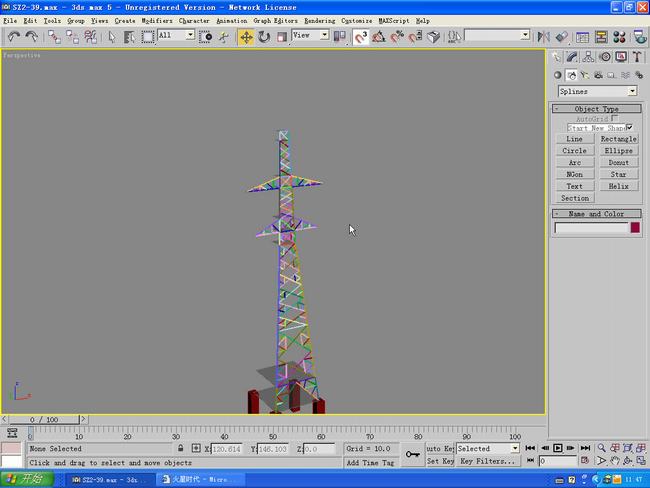The width and height of the screenshot is (650, 488).
Task: Open the All selection filter dropdown
Action: (190, 35)
